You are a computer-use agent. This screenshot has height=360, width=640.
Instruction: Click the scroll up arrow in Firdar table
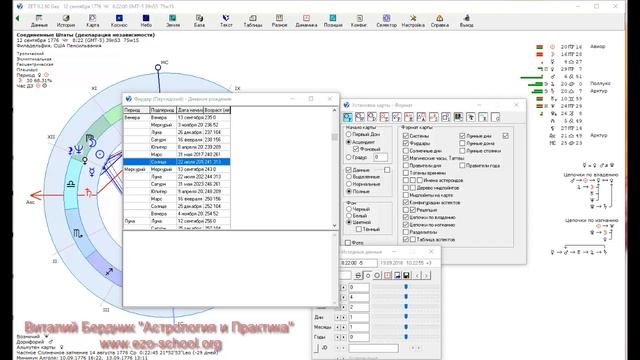(x=335, y=110)
